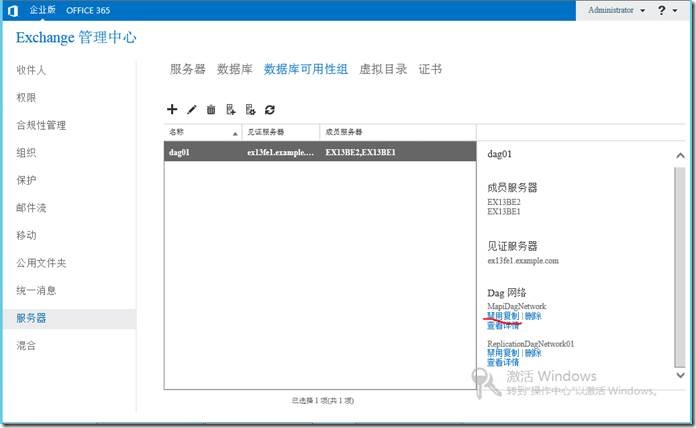Click details pane scroll down arrow
The image size is (696, 428).
pyautogui.click(x=680, y=375)
